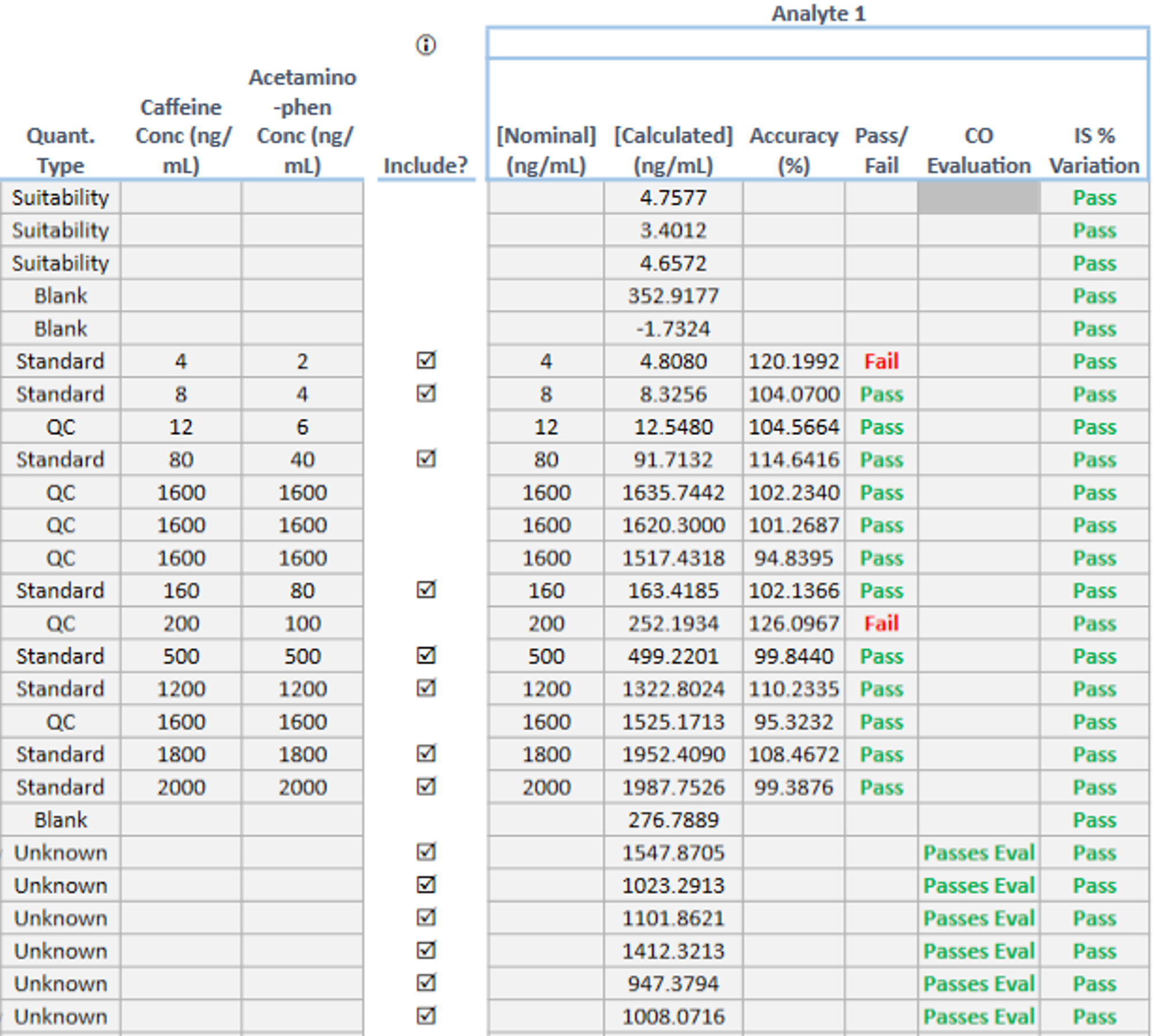Click the Caffeine Conc cell showing 1800
The image size is (1154, 1036).
tap(181, 754)
